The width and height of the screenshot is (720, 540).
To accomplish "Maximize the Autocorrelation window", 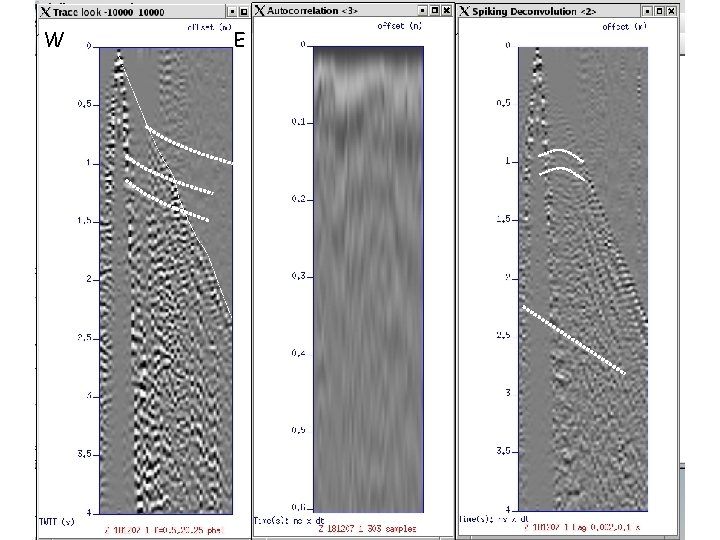I will [x=434, y=10].
